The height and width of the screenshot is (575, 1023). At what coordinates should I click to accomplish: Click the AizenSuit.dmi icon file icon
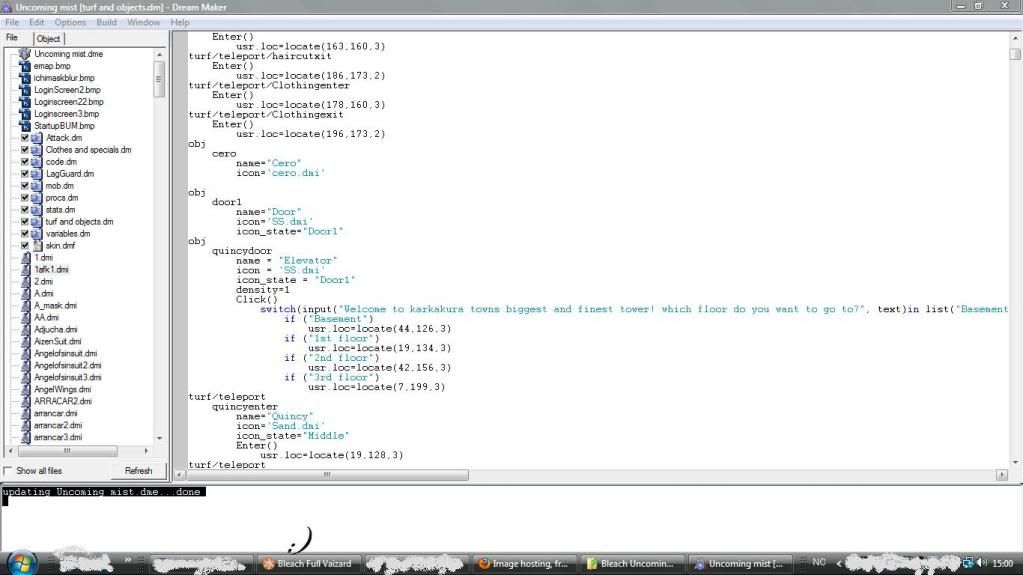pyautogui.click(x=25, y=342)
